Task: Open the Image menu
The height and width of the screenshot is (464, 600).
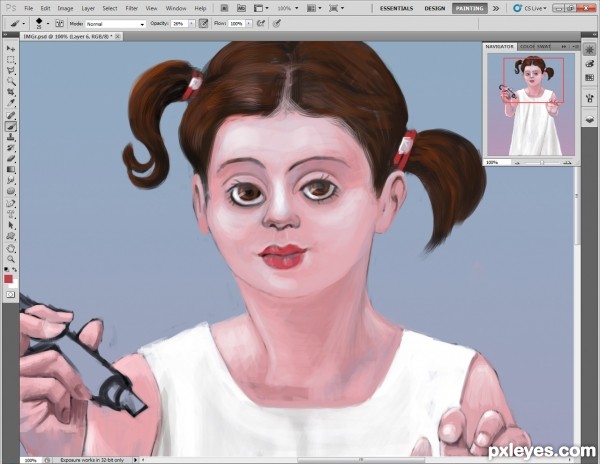Action: (x=65, y=8)
